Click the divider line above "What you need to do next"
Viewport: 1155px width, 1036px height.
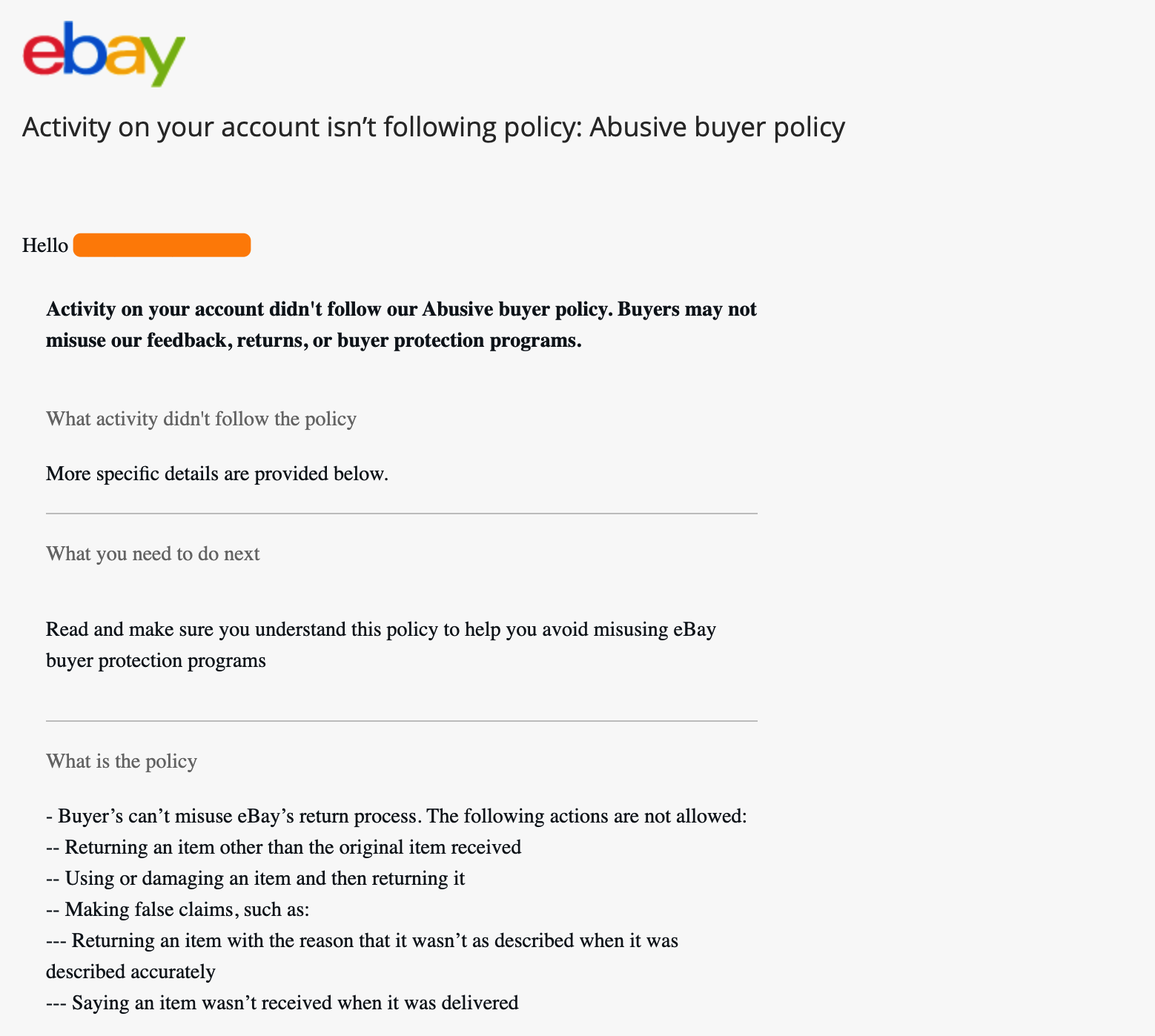(402, 514)
